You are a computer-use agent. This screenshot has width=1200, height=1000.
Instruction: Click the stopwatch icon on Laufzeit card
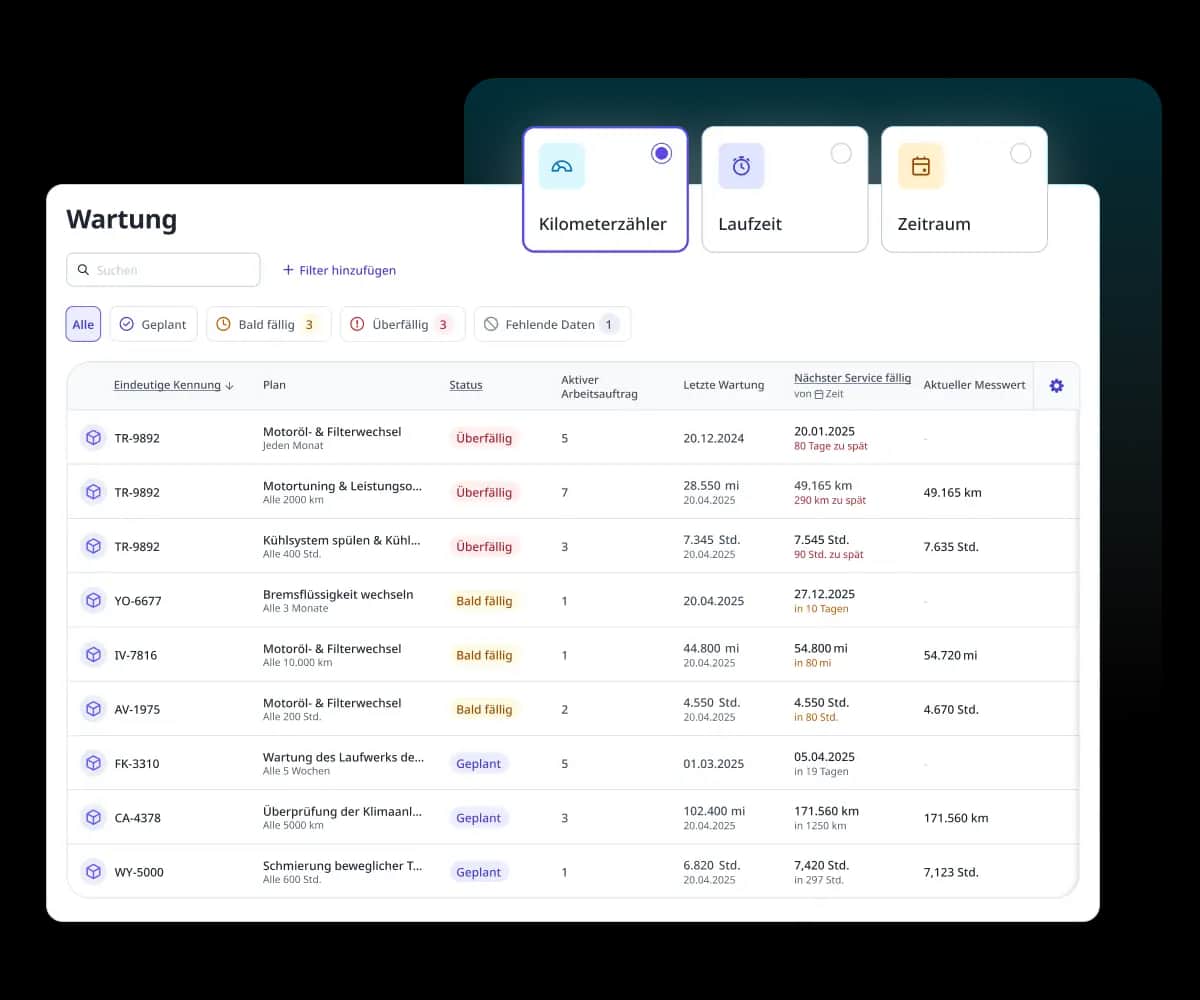741,166
